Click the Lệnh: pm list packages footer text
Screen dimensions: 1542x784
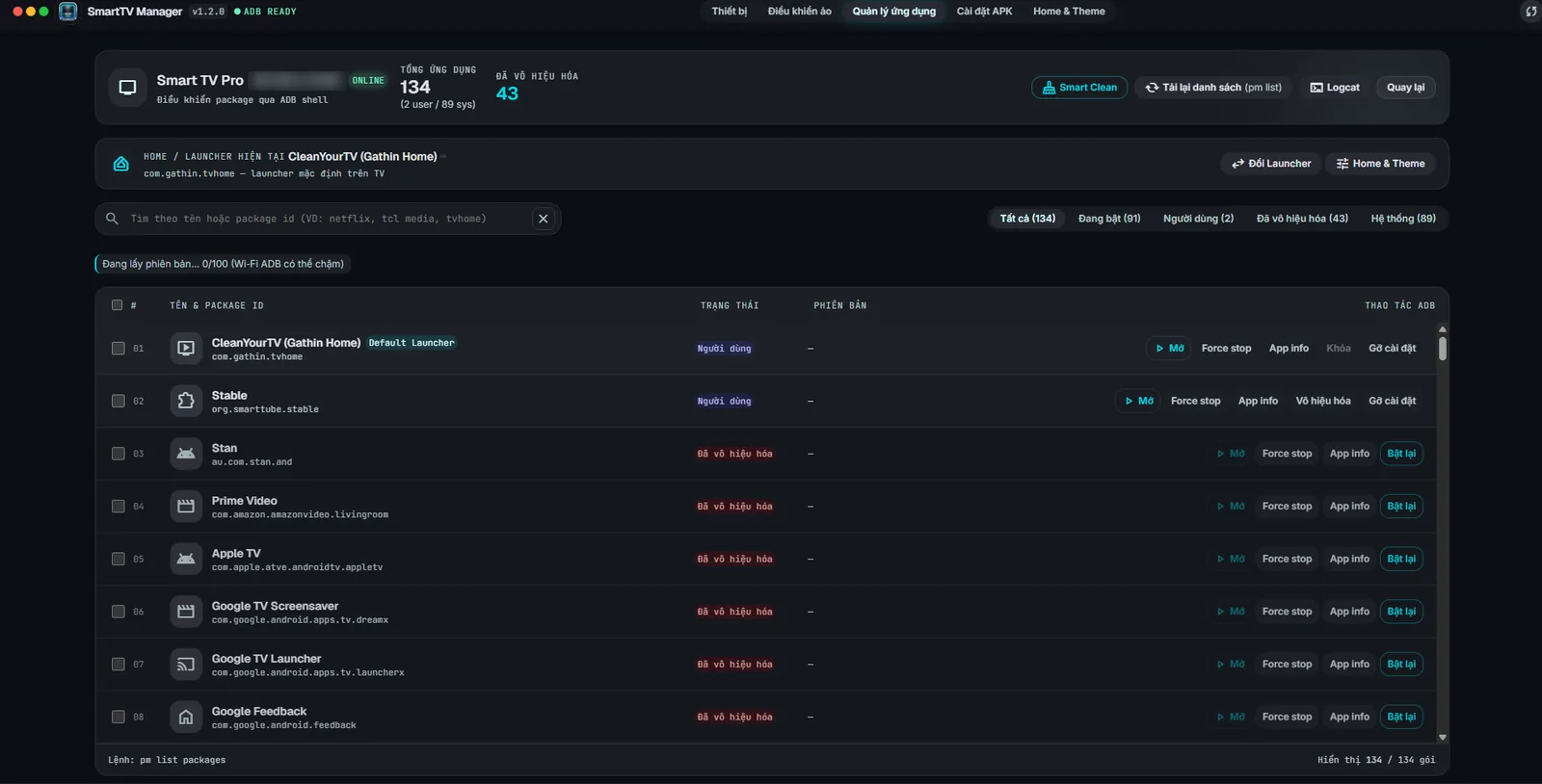click(x=167, y=760)
